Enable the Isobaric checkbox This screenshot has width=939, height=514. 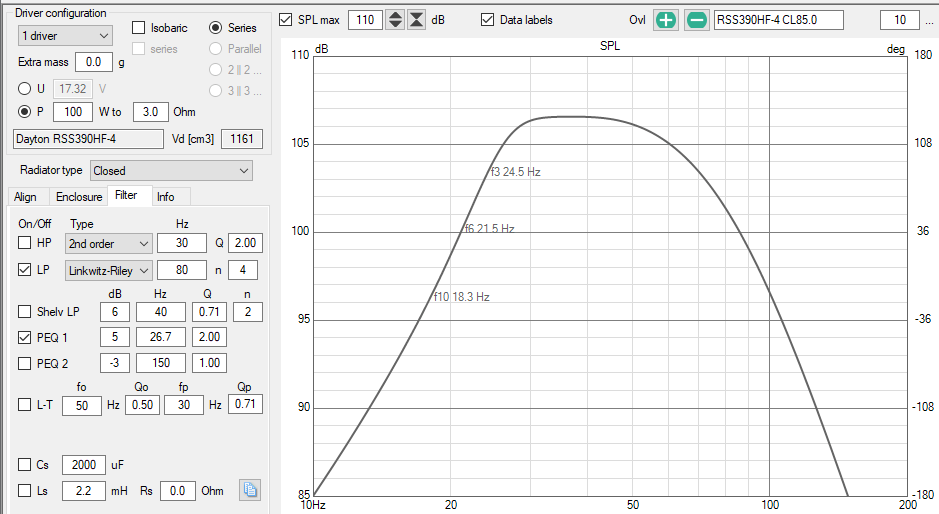point(138,28)
